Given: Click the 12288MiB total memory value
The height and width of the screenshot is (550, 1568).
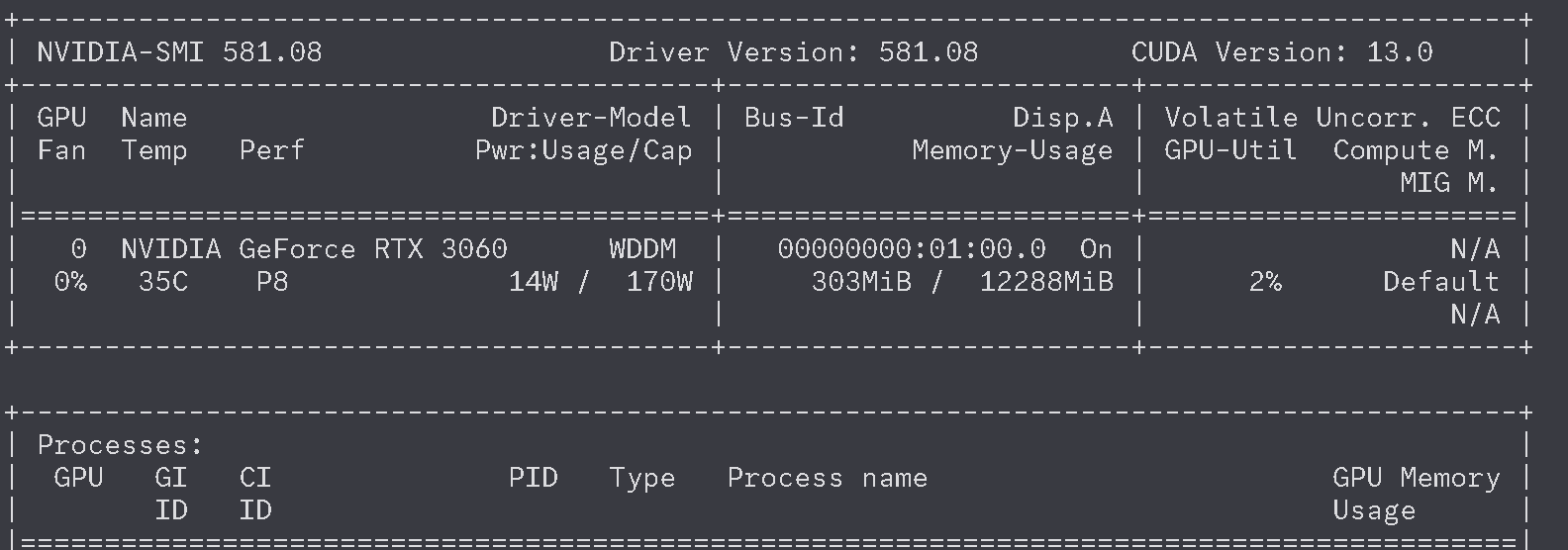Looking at the screenshot, I should (1046, 282).
